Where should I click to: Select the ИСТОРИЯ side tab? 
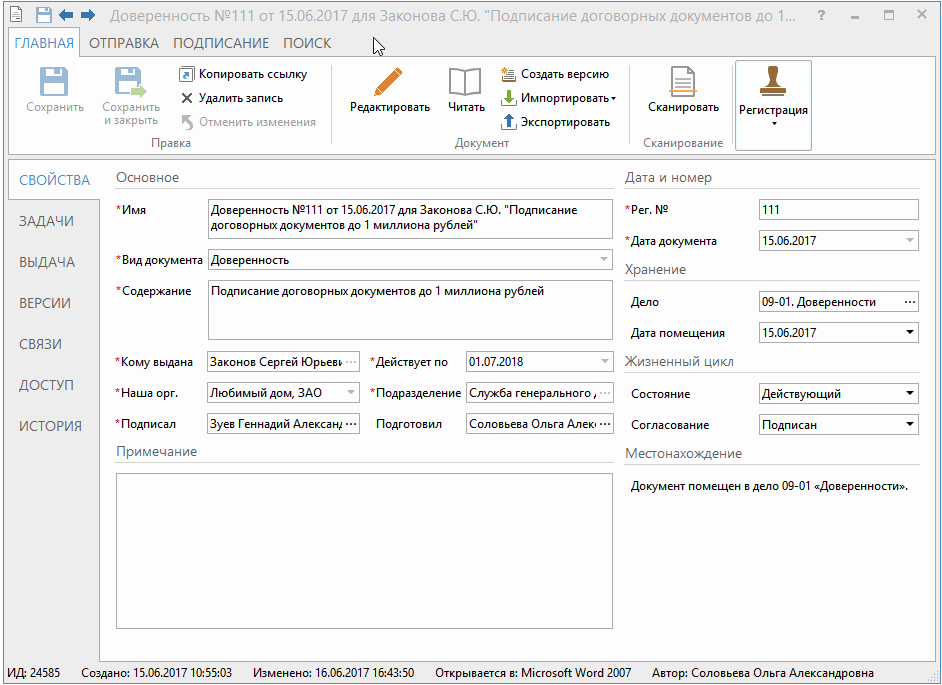click(50, 426)
